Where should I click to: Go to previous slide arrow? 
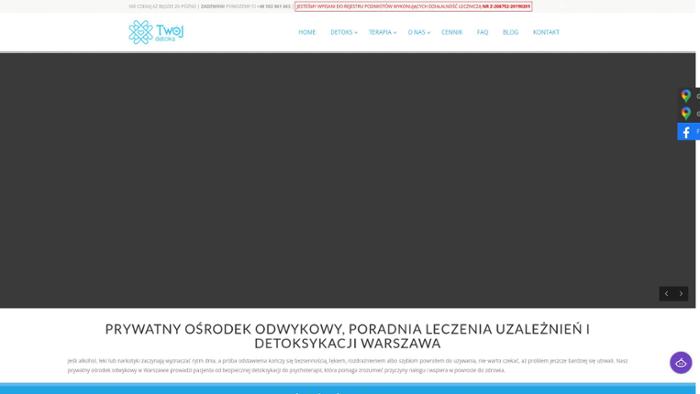point(667,294)
